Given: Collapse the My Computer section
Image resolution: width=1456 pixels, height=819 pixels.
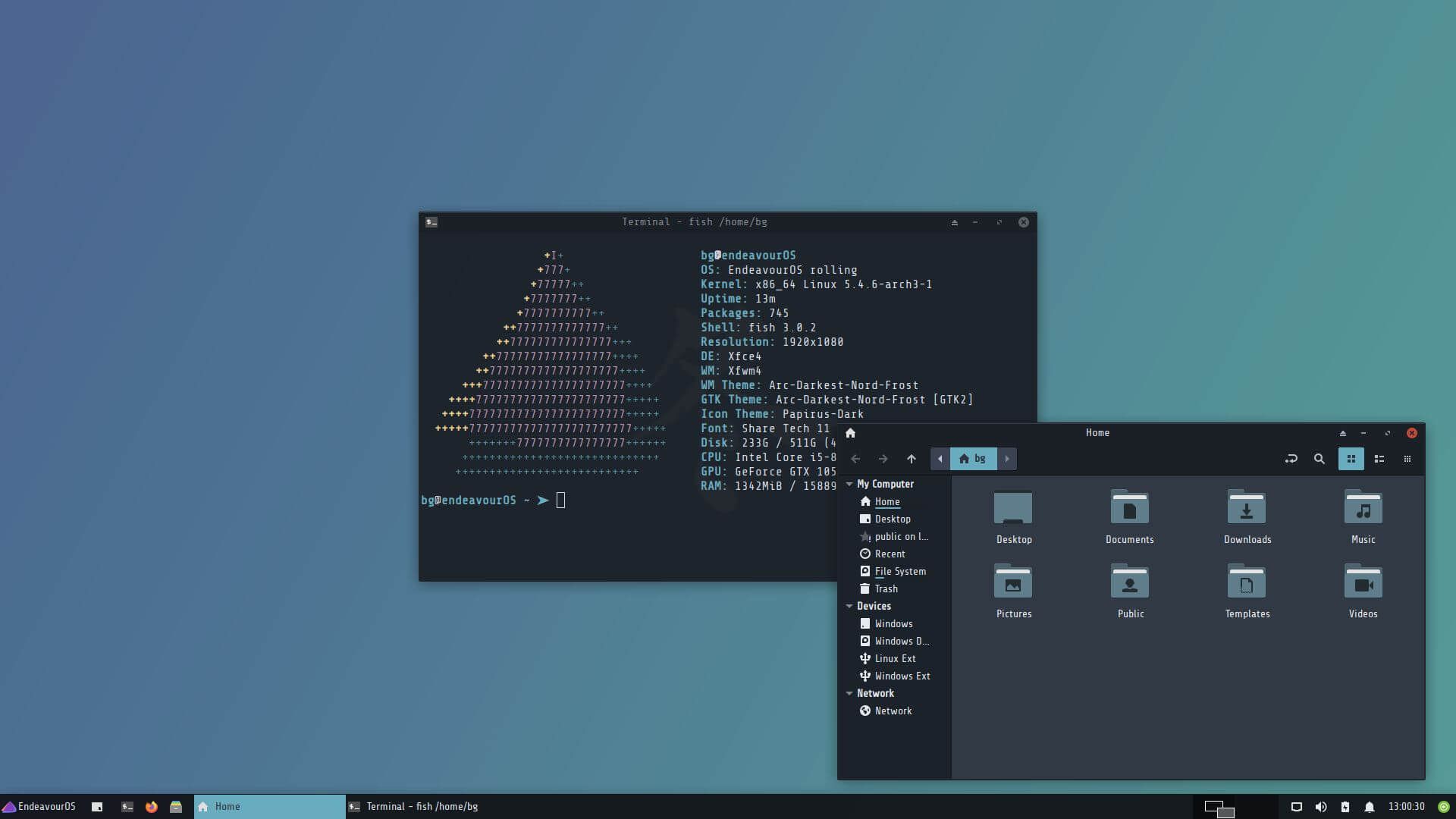Looking at the screenshot, I should [849, 484].
